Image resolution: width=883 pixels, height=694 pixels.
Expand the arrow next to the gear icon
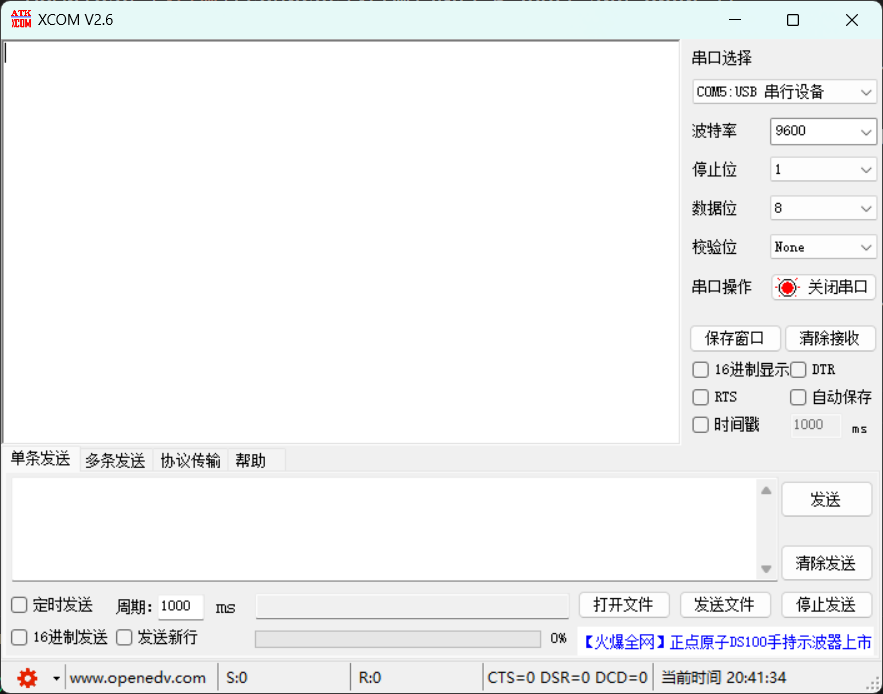click(56, 678)
